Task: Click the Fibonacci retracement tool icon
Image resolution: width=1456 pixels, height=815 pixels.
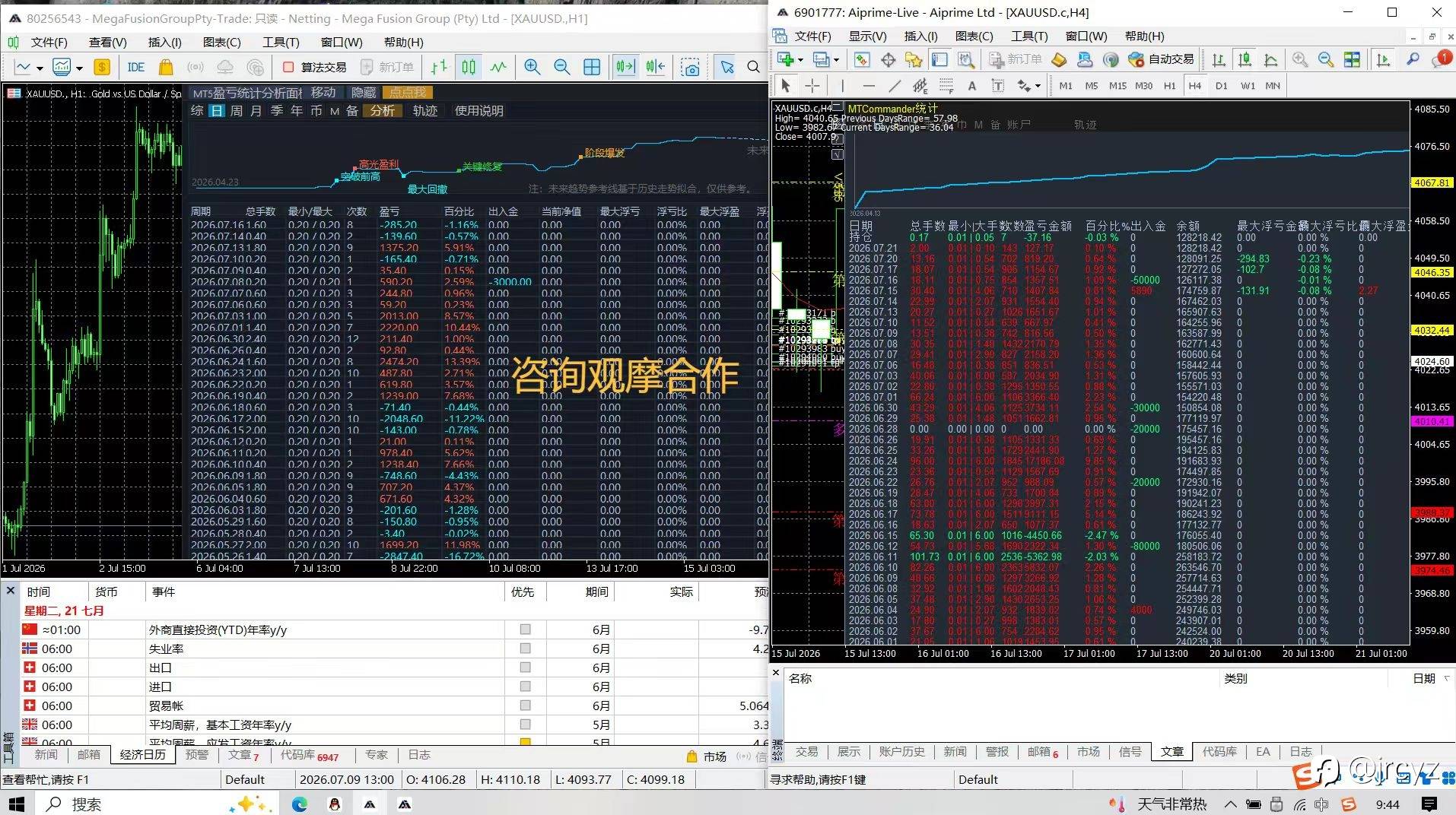Action: [x=946, y=86]
